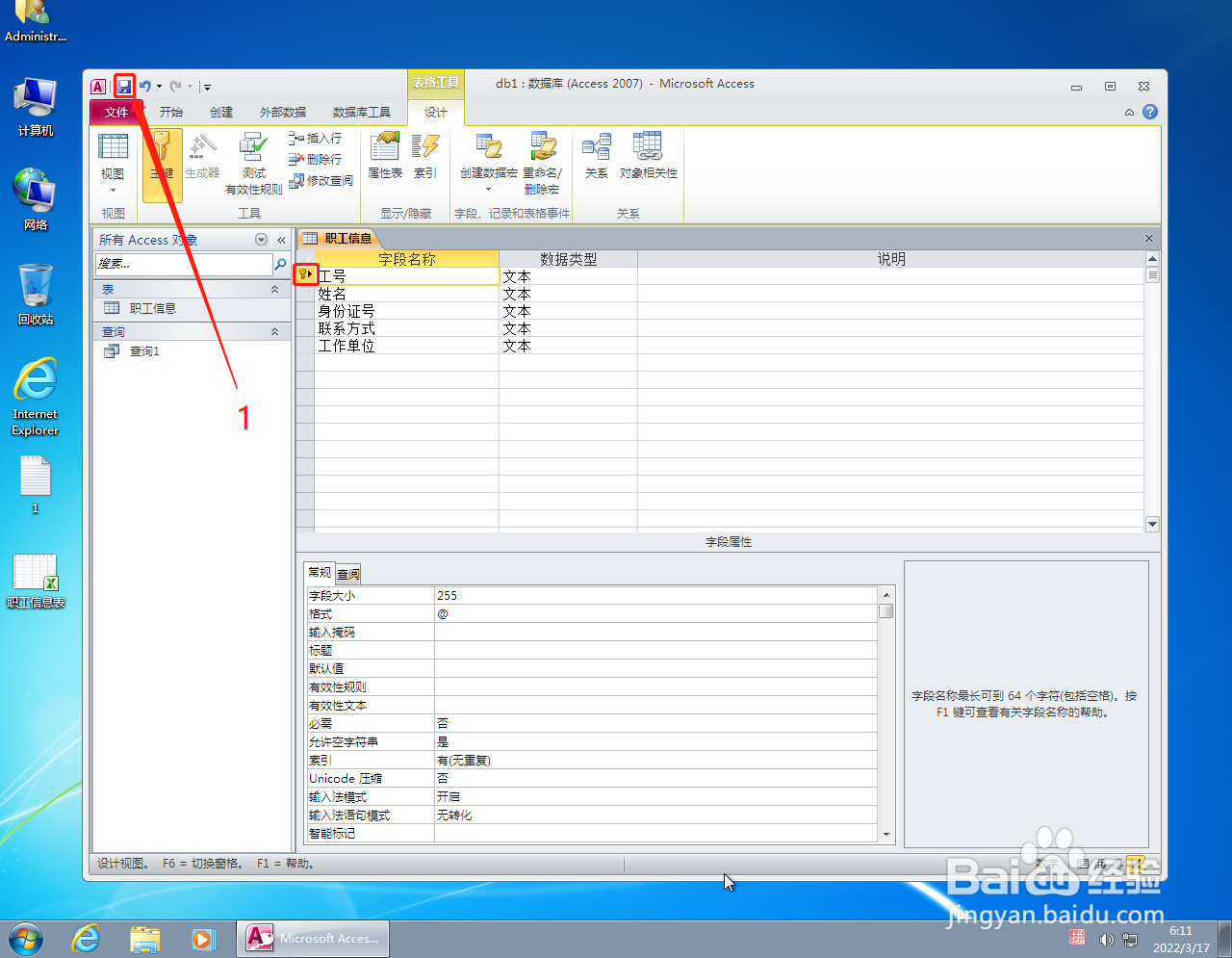Open Customize Quick Access Toolbar dropdown
1232x958 pixels.
point(207,87)
